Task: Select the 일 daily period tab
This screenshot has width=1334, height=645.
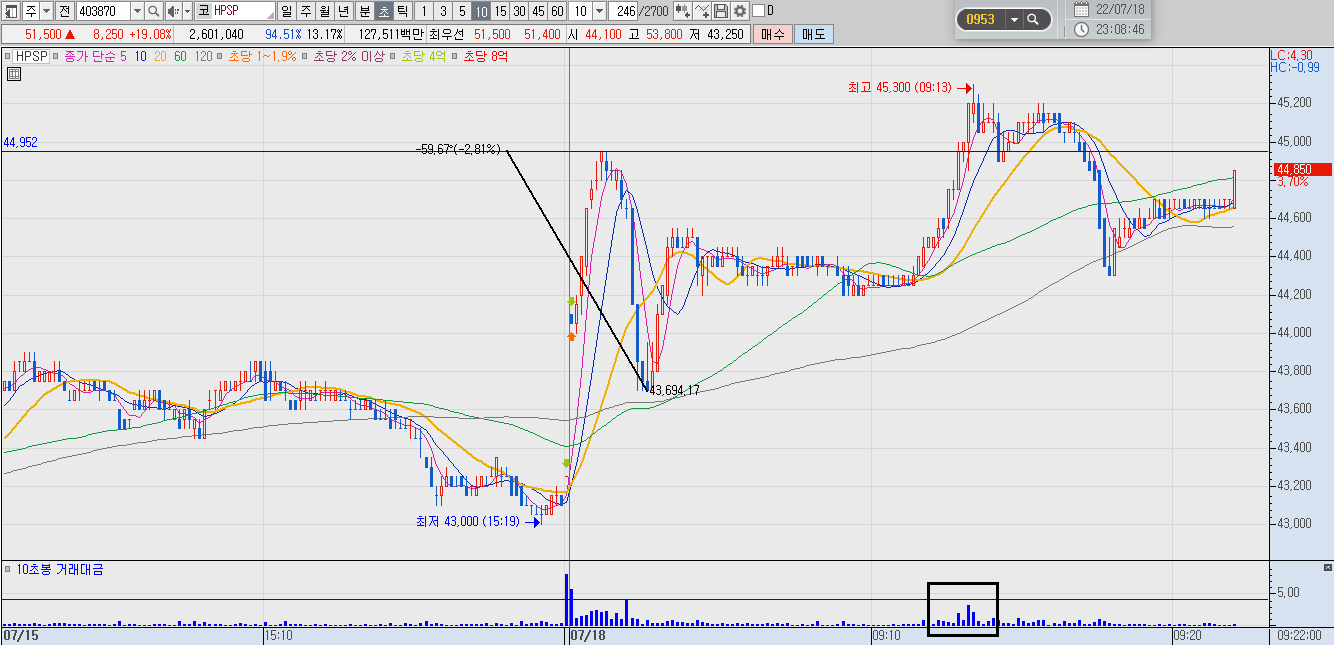Action: click(286, 11)
